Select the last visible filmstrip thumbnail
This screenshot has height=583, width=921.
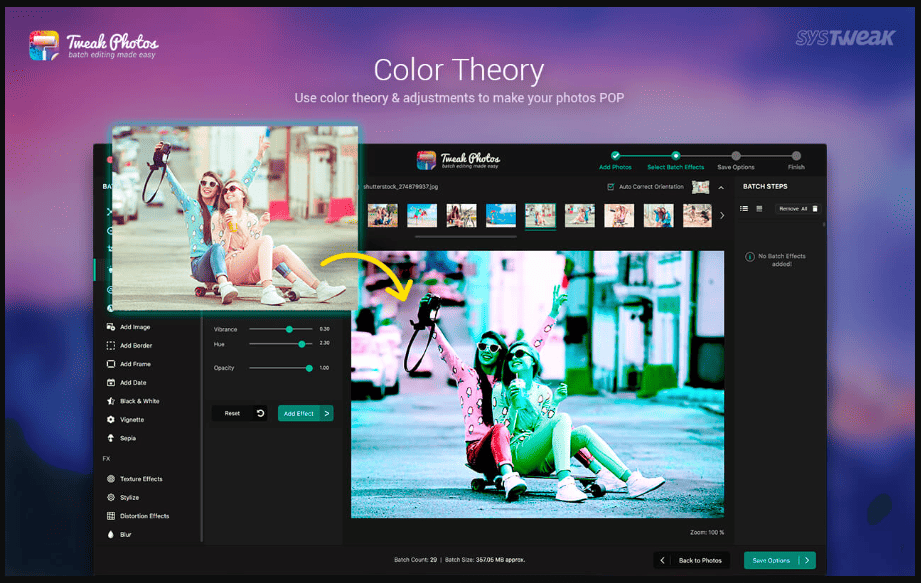(697, 215)
